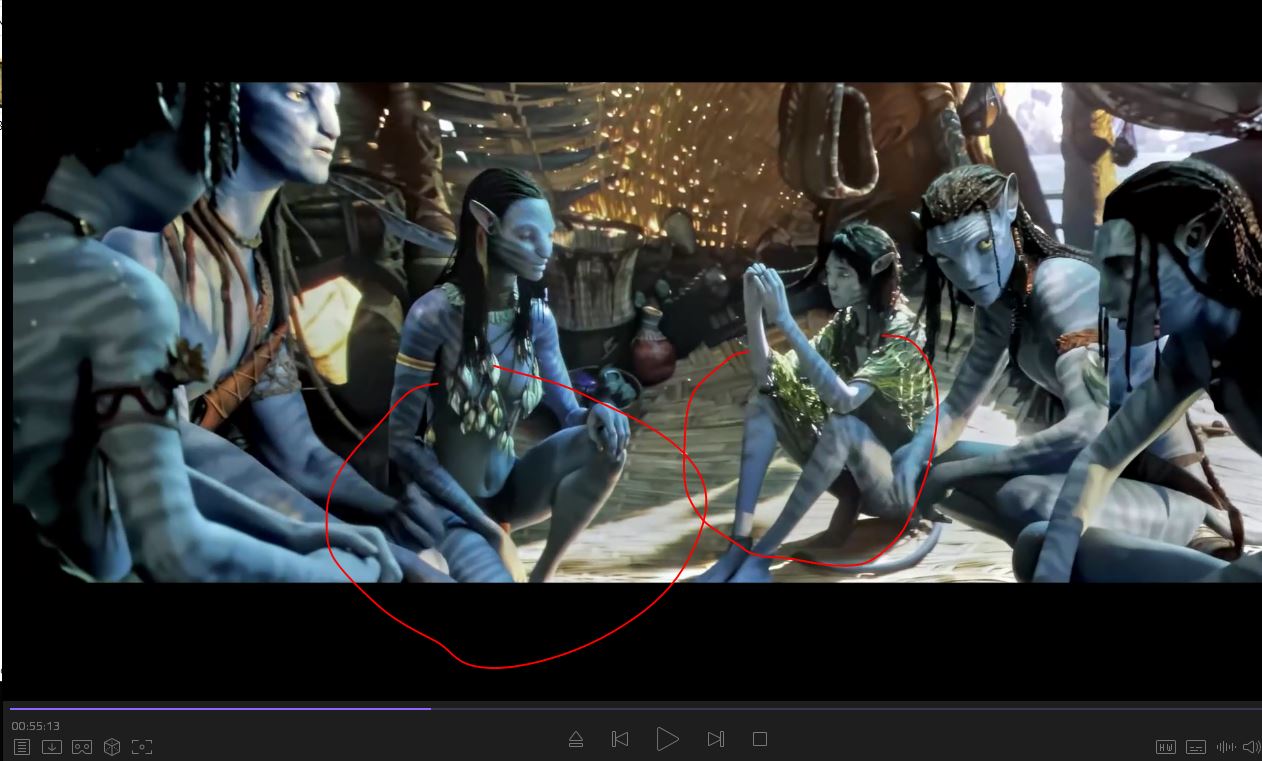Screen dimensions: 1262x761
Task: Capture a screenshot with the frame icon
Action: [142, 747]
